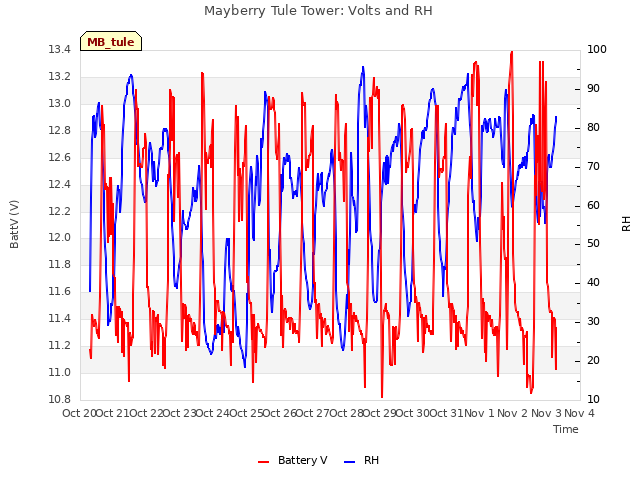Click the 100 right axis value
Screen dimensions: 640x480
(597, 49)
